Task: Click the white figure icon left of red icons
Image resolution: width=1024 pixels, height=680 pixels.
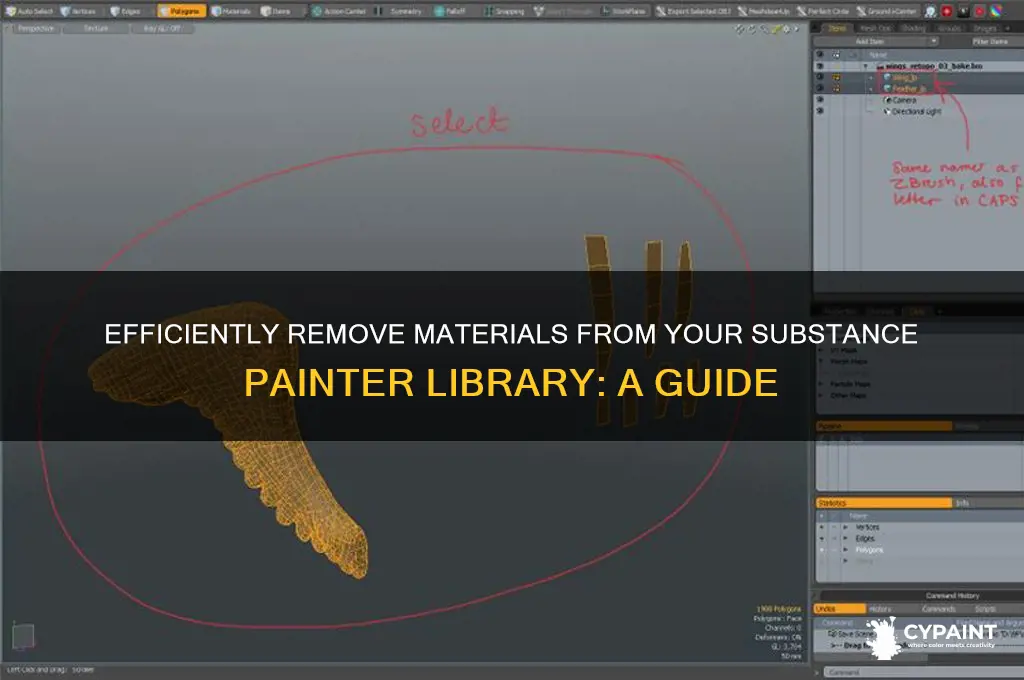Action: click(x=930, y=11)
